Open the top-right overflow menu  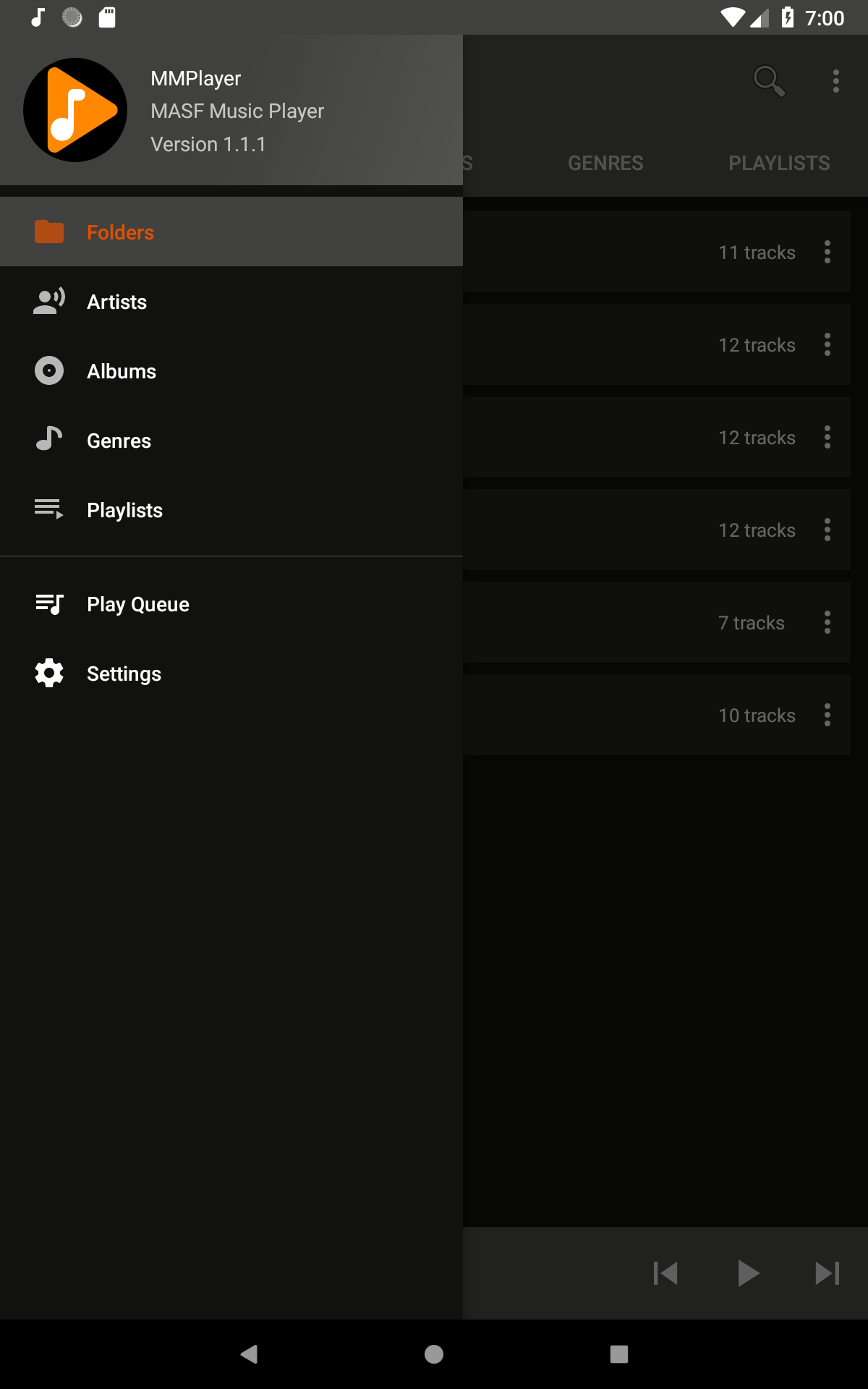point(835,81)
